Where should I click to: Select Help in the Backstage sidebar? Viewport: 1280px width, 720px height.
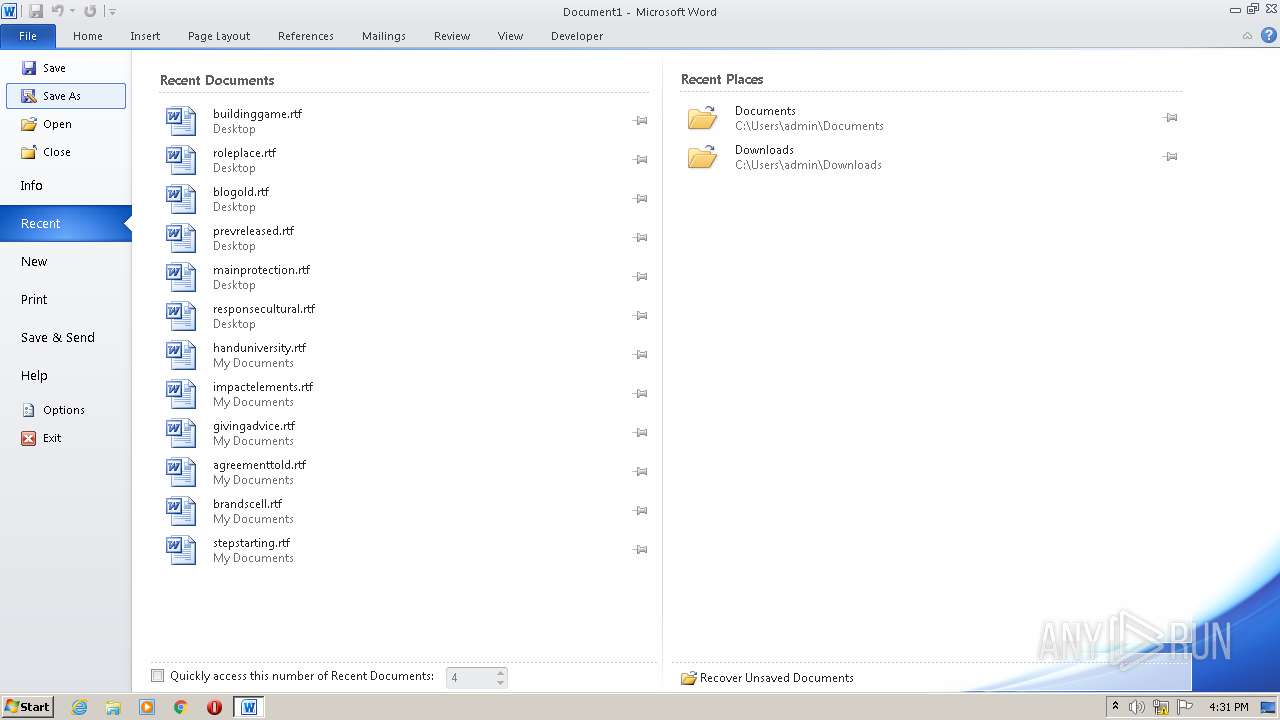(x=66, y=376)
